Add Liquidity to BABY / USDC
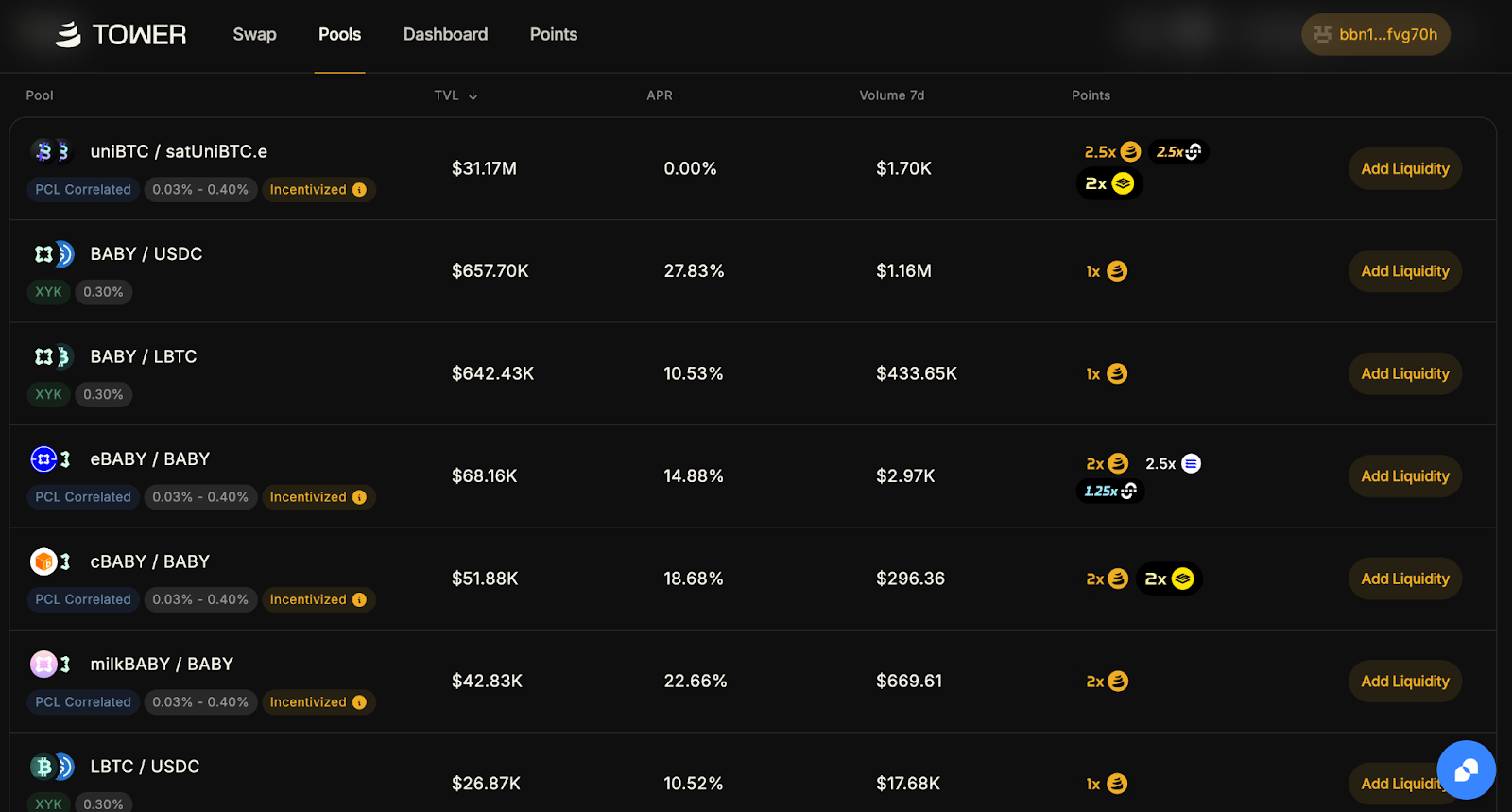1512x812 pixels. pos(1405,271)
